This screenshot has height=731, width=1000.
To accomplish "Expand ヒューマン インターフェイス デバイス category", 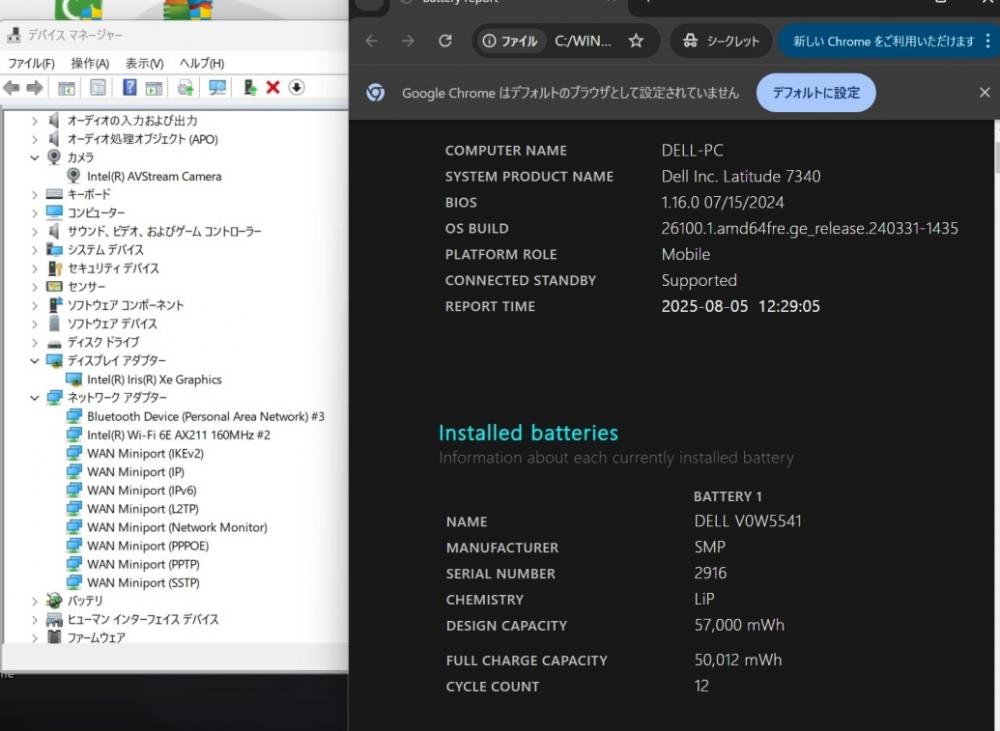I will 35,619.
